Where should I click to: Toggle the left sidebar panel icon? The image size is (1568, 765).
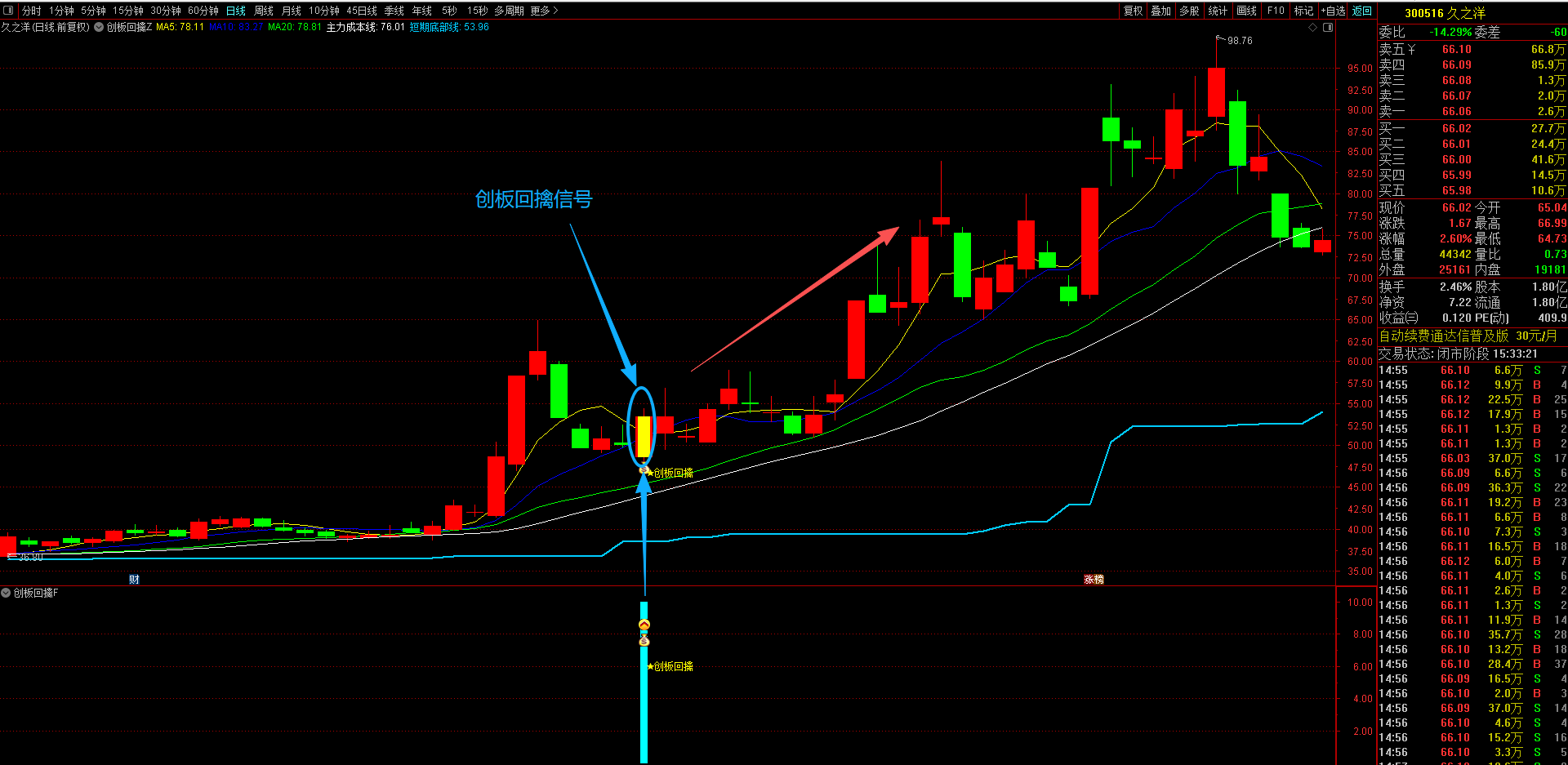(x=8, y=11)
